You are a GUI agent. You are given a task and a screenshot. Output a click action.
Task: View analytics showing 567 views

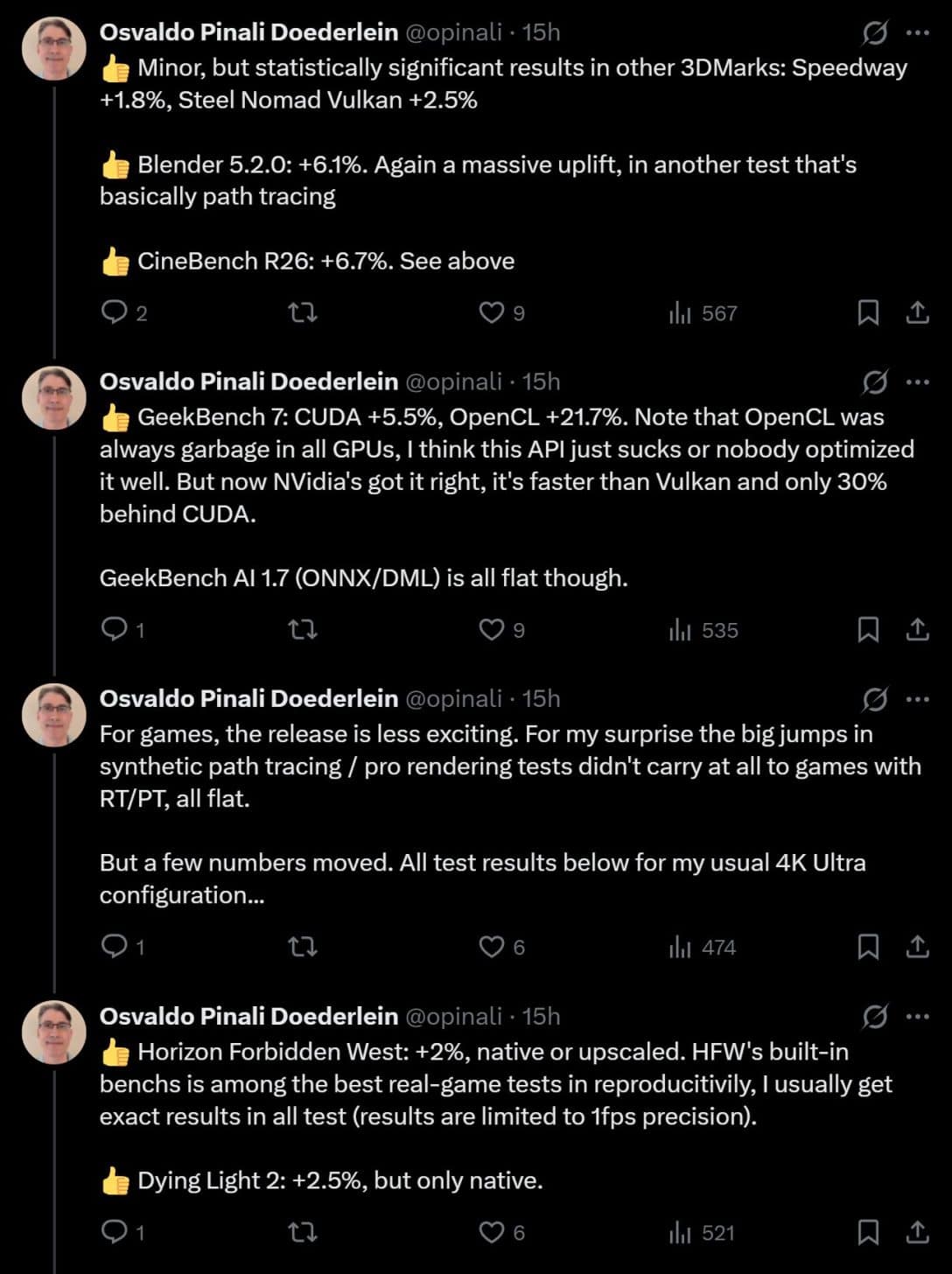(x=703, y=313)
